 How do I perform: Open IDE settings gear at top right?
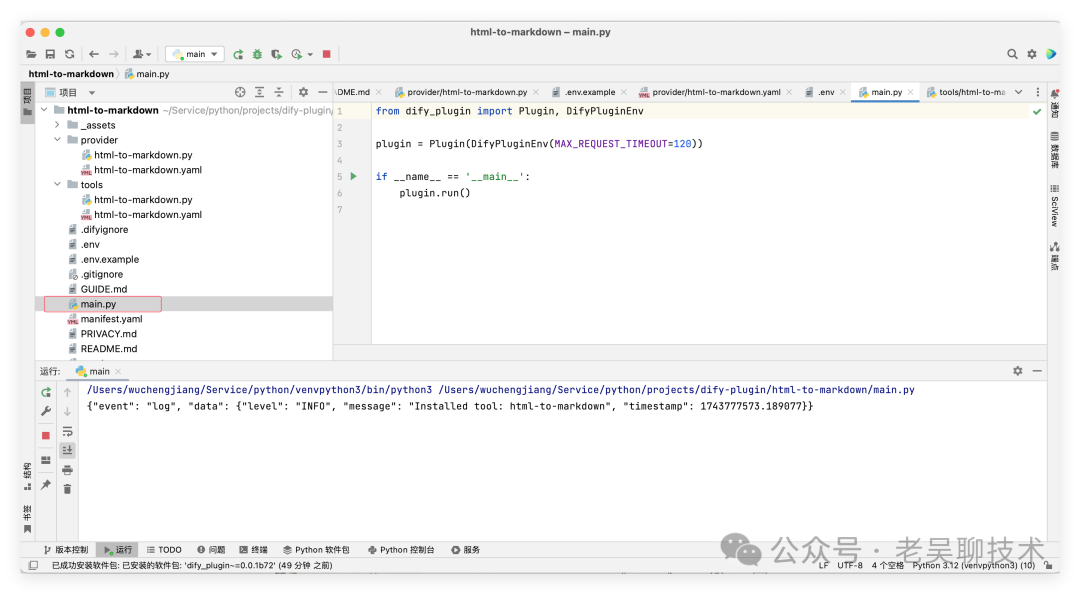tap(1032, 54)
